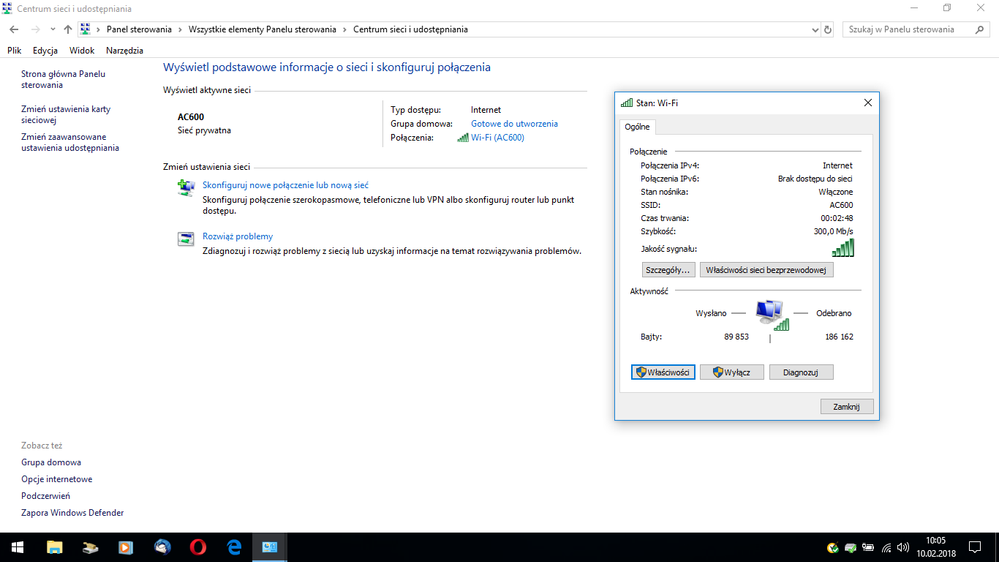The width and height of the screenshot is (999, 562).
Task: Click the Szczegóły... button
Action: pyautogui.click(x=668, y=270)
